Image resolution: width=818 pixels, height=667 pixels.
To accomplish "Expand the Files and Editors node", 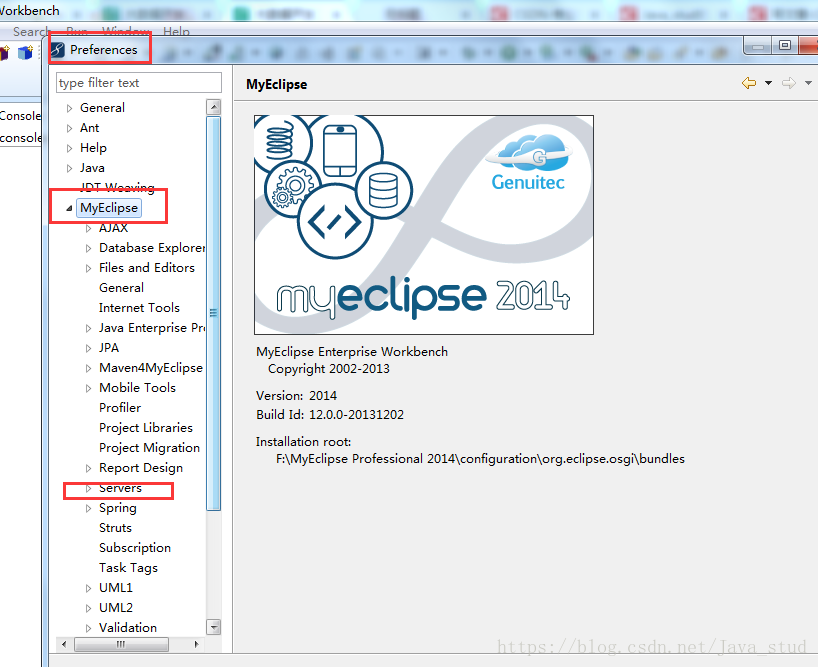I will pos(89,268).
